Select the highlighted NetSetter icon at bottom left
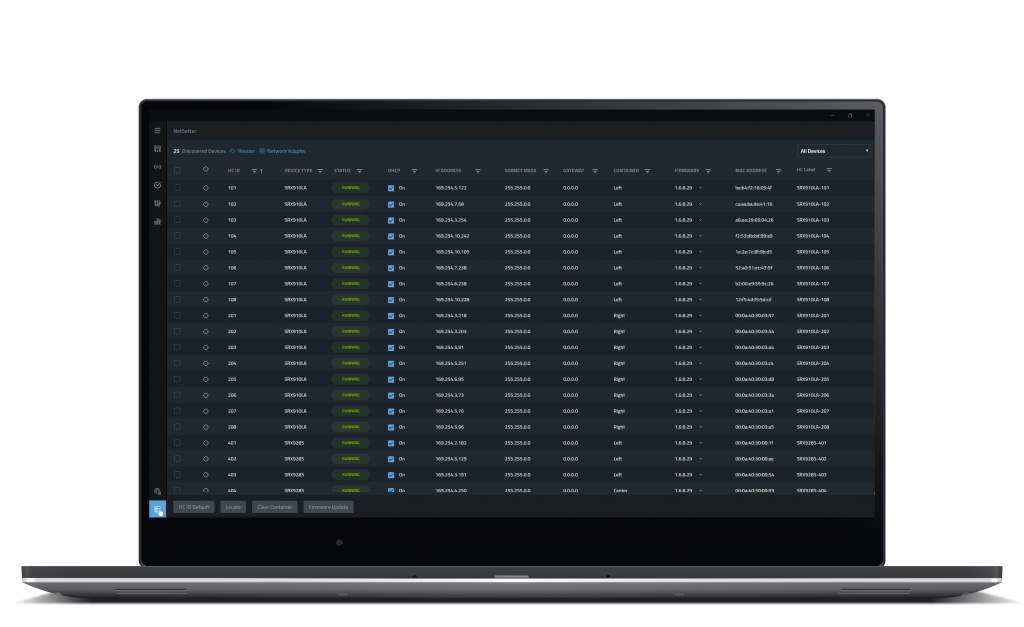 tap(158, 510)
